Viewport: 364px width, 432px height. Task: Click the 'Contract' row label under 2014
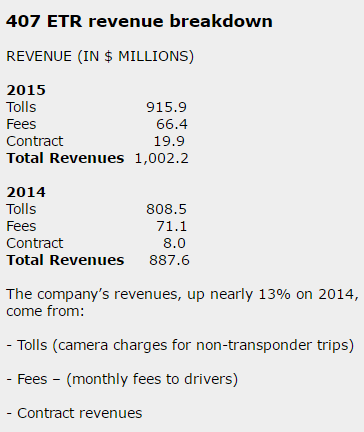point(35,243)
